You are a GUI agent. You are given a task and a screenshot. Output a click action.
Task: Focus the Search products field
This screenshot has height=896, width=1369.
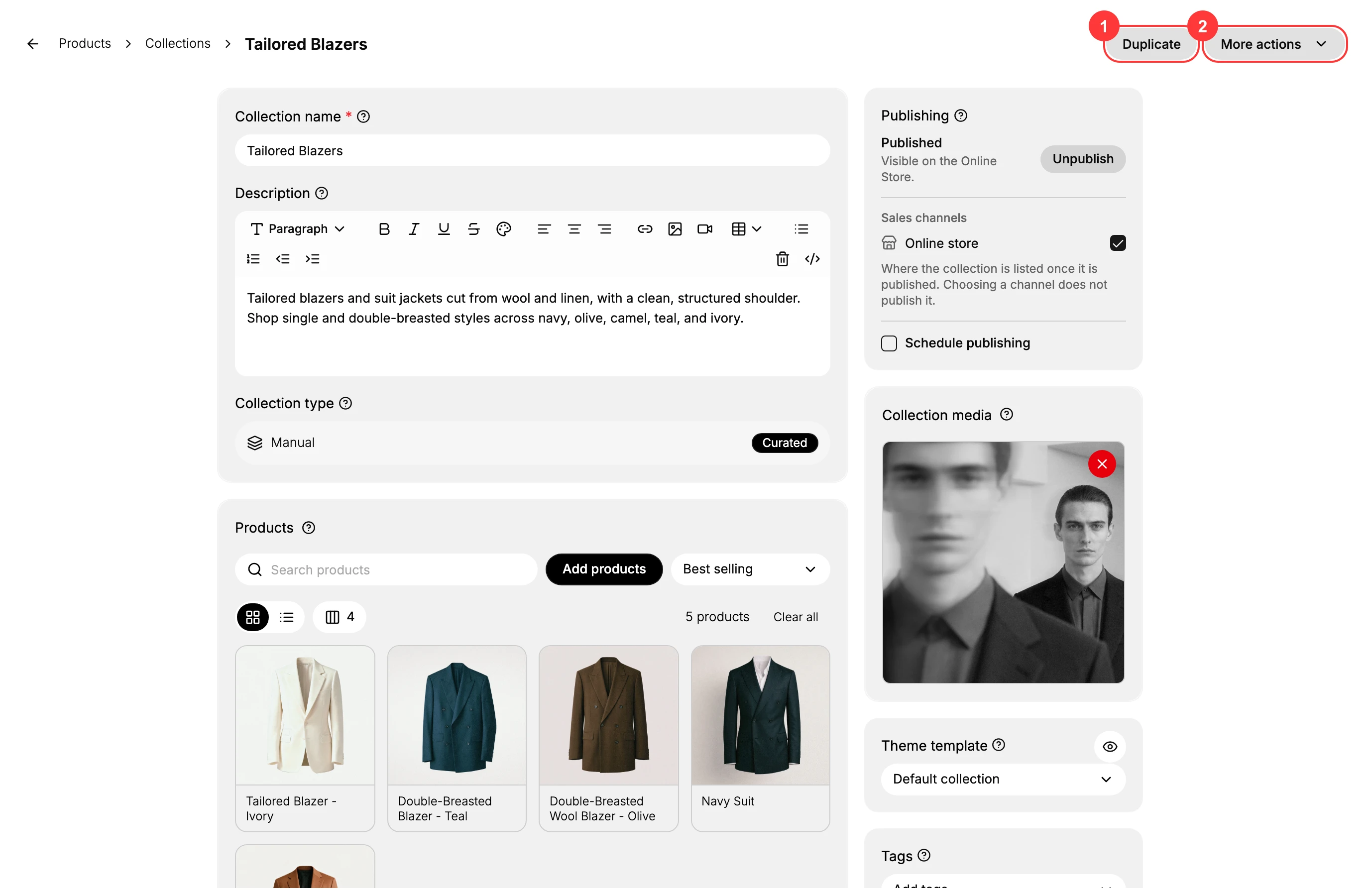pyautogui.click(x=386, y=569)
